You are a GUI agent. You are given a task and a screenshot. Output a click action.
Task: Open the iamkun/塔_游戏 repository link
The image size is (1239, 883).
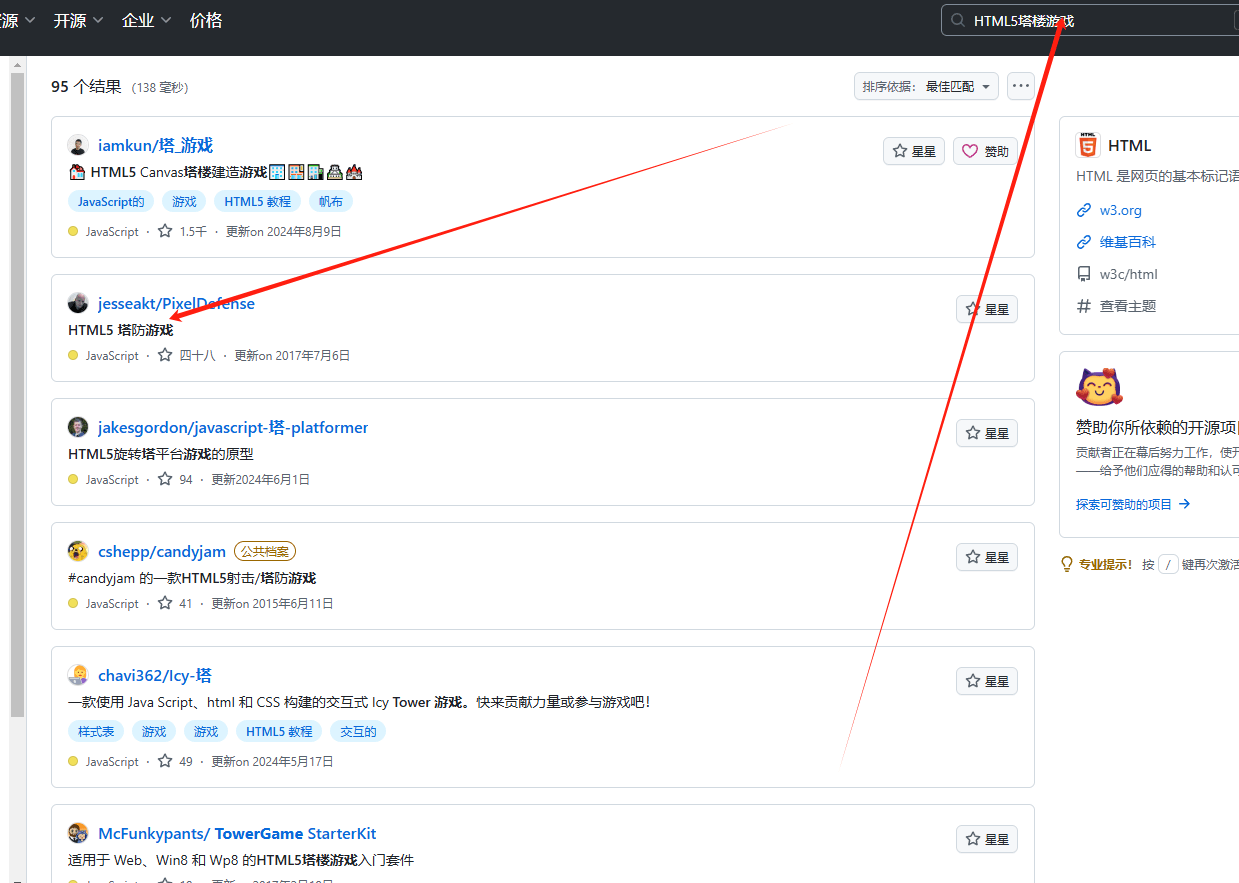point(155,145)
